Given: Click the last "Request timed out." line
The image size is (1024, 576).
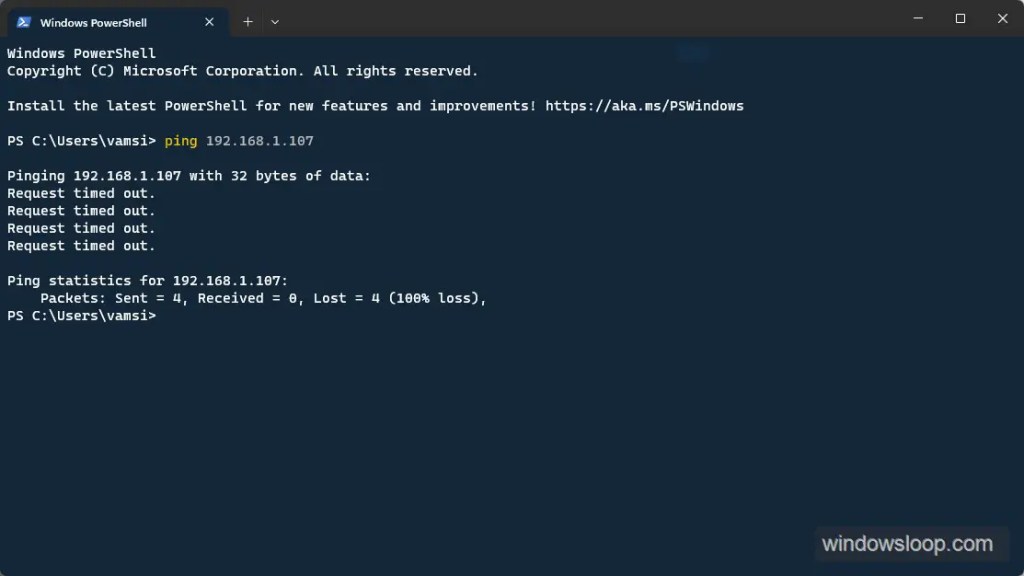Looking at the screenshot, I should point(81,246).
